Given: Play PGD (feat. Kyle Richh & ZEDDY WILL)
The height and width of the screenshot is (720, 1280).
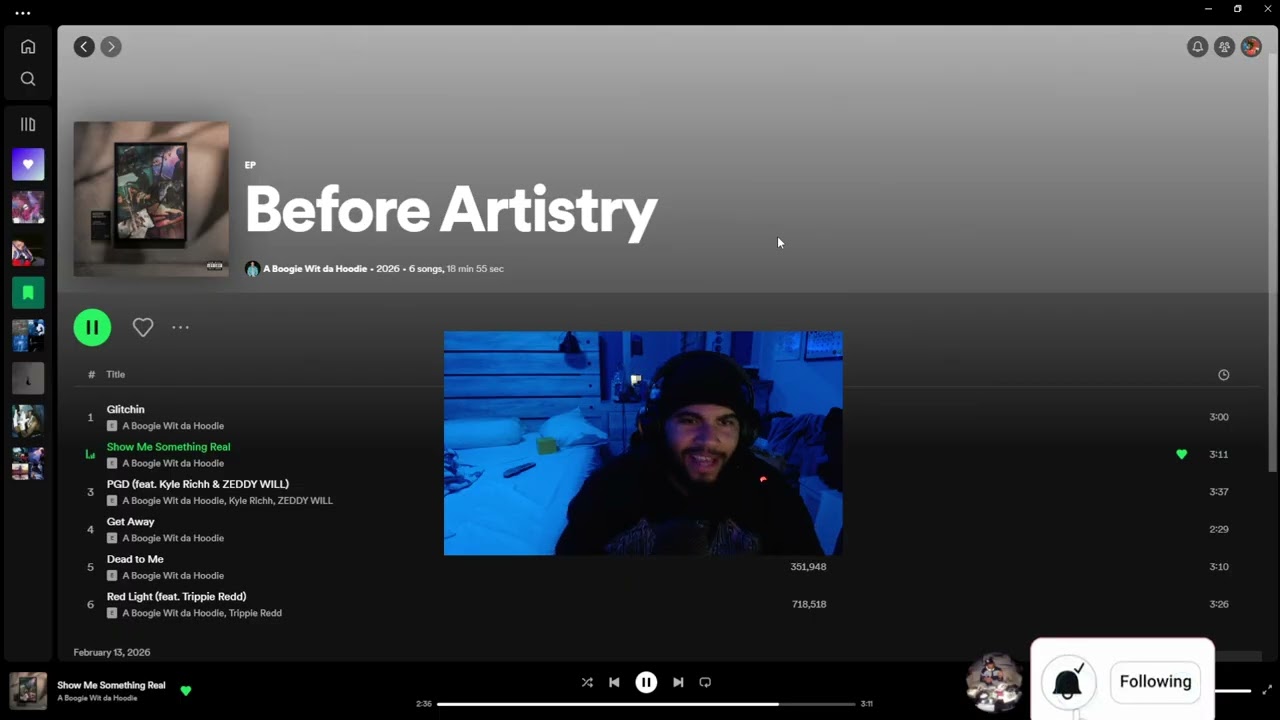Looking at the screenshot, I should tap(198, 484).
